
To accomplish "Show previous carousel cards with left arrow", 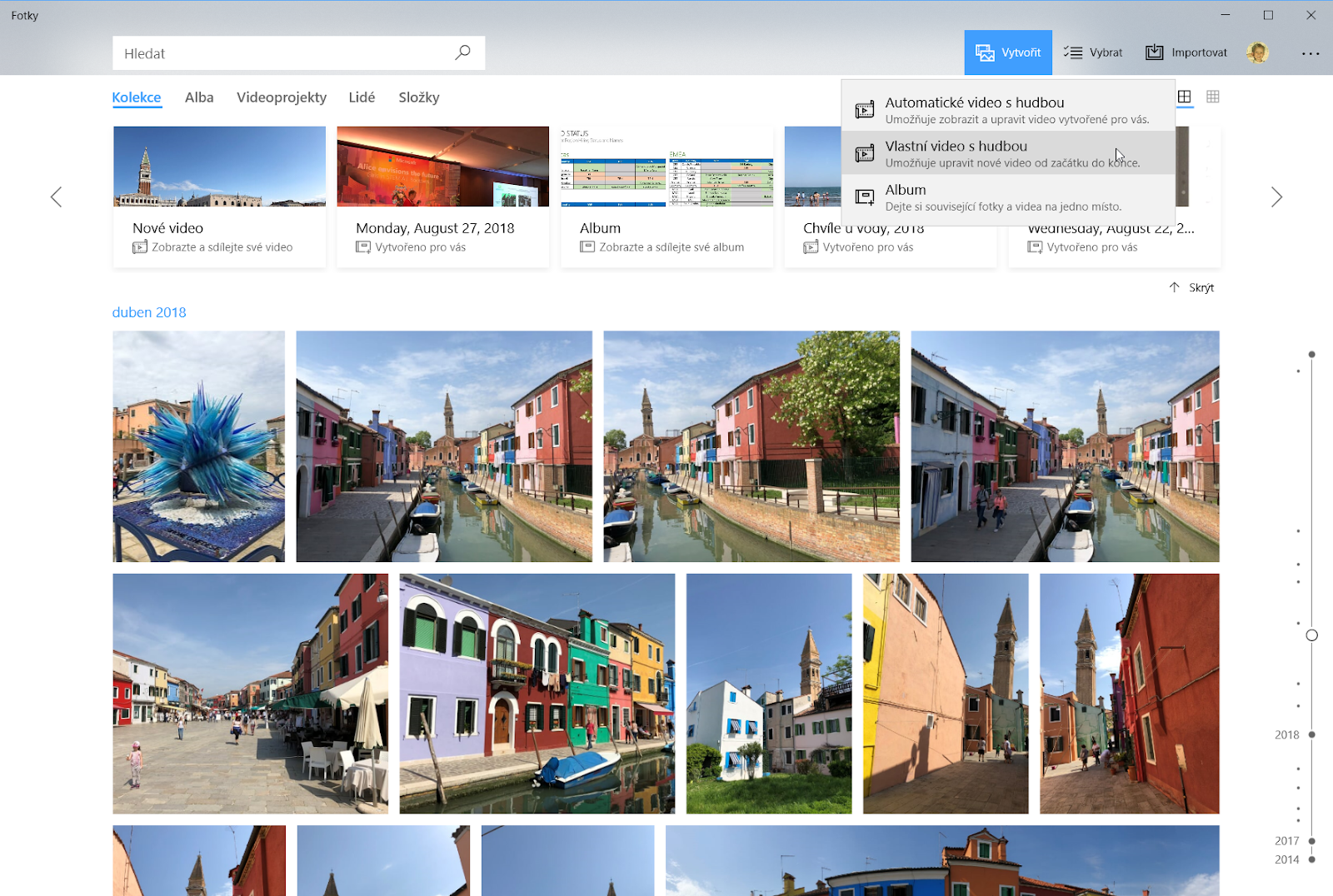I will click(x=56, y=197).
